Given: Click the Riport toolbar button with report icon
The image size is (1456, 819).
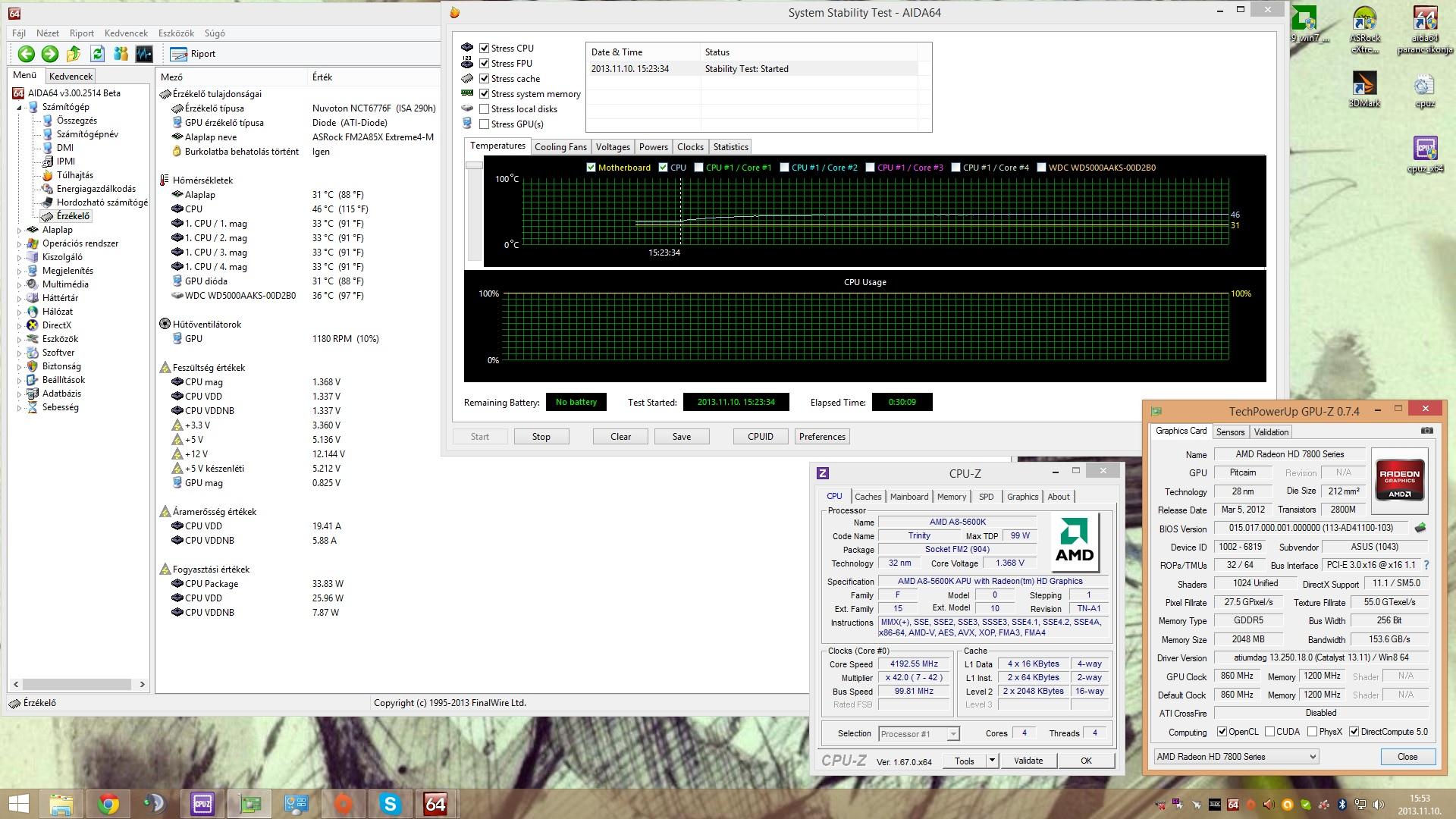Looking at the screenshot, I should point(193,54).
